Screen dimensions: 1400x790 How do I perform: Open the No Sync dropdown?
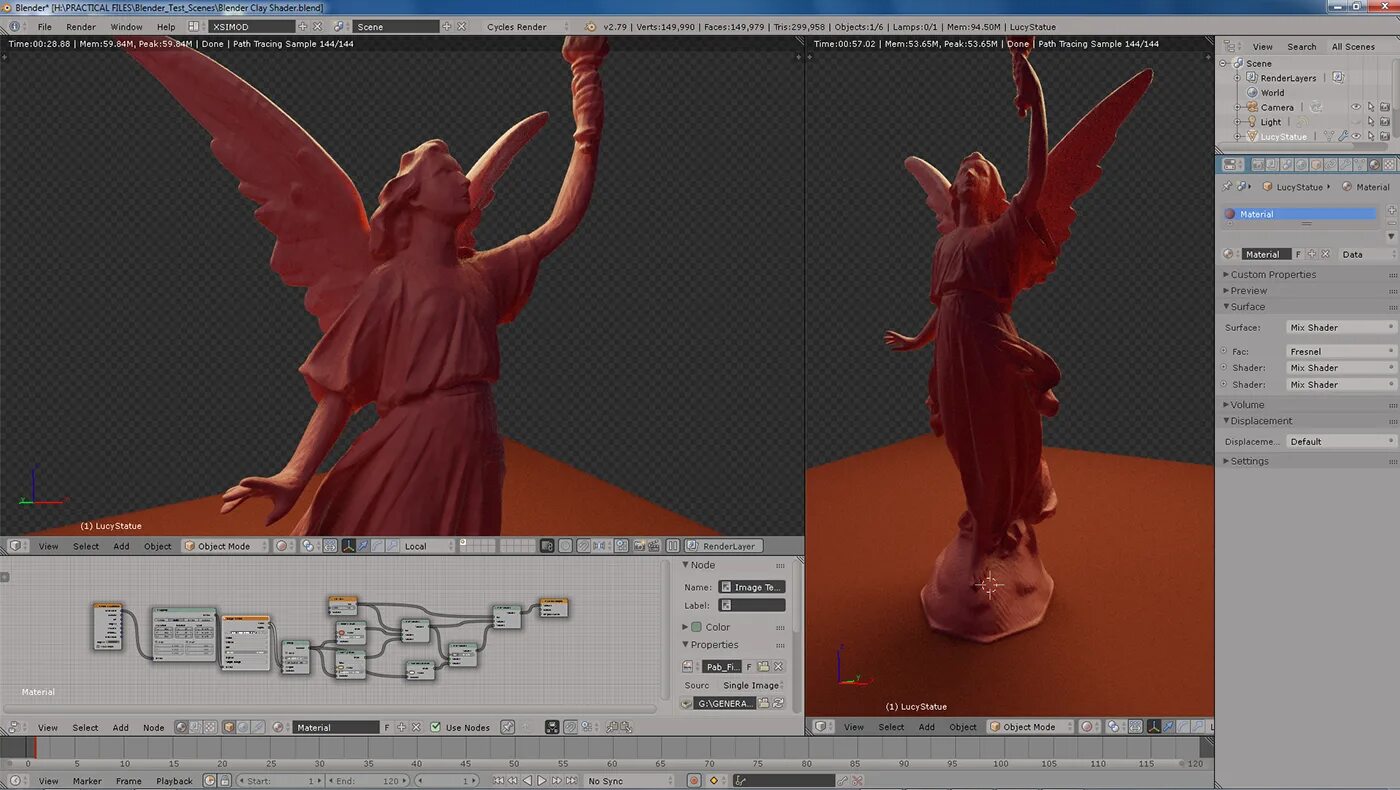pos(632,781)
